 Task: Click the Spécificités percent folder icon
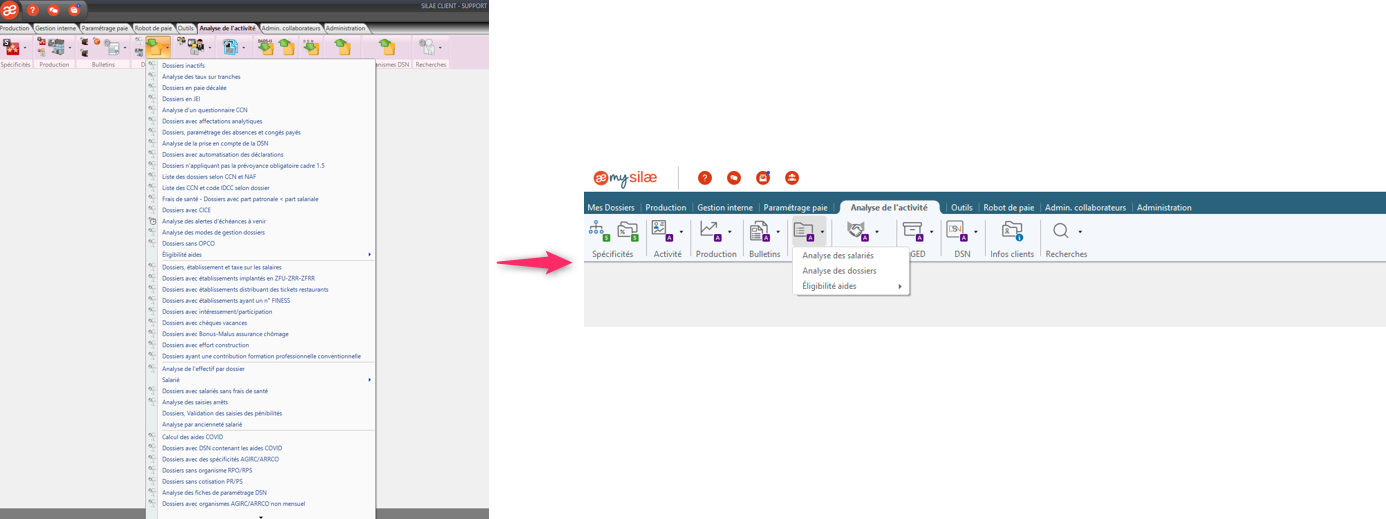[628, 231]
